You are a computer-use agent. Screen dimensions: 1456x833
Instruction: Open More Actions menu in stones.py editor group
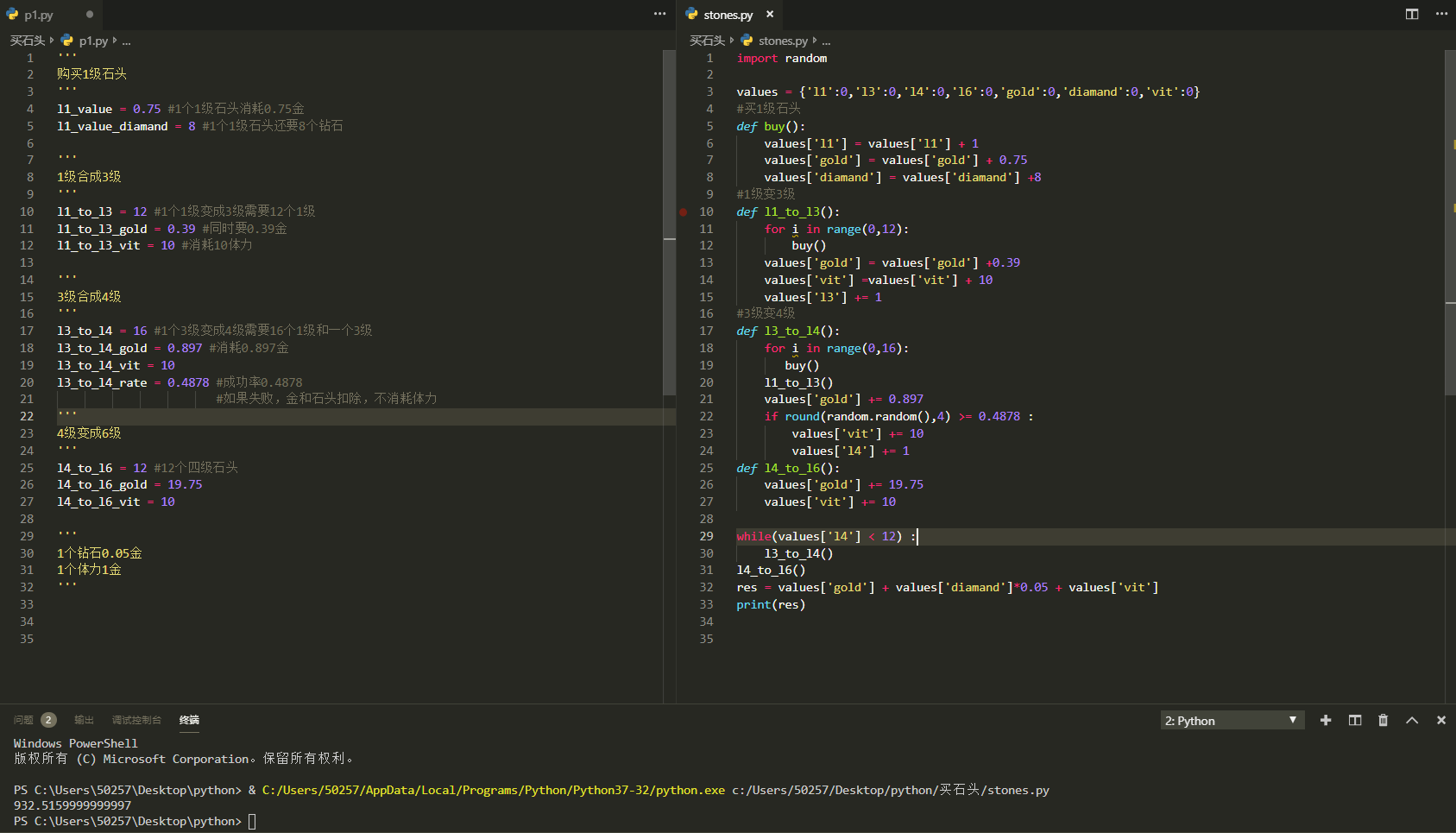[1441, 14]
